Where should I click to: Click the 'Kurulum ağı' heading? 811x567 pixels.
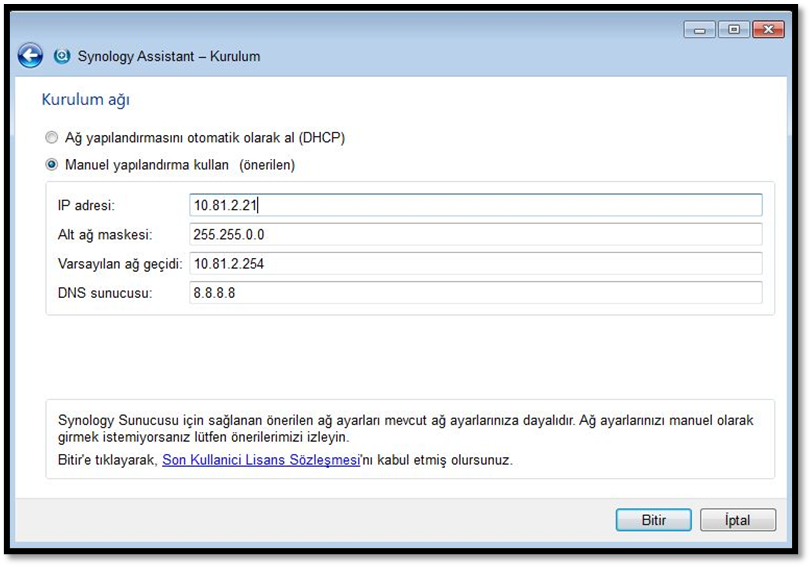[86, 100]
